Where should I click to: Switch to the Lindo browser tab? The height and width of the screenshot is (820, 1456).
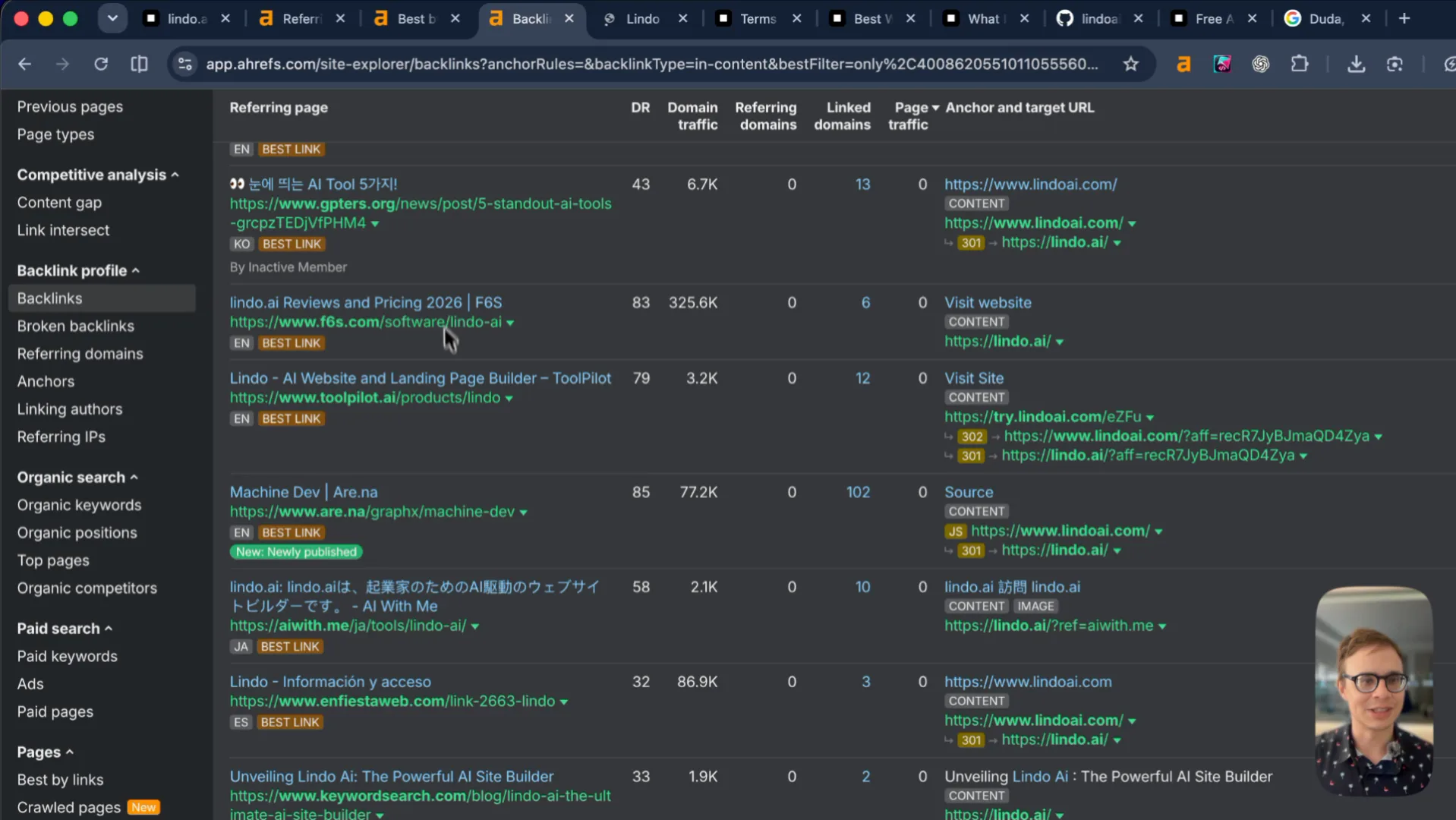click(642, 18)
